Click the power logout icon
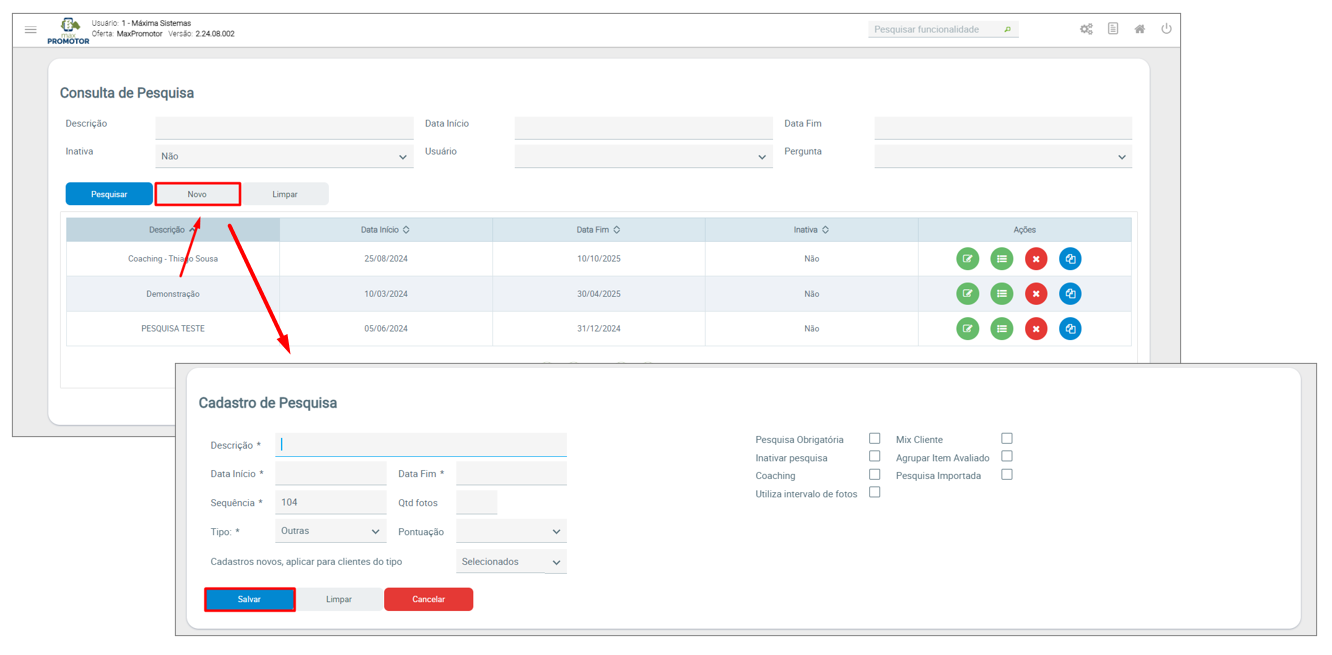Image resolution: width=1332 pixels, height=655 pixels. pyautogui.click(x=1166, y=29)
